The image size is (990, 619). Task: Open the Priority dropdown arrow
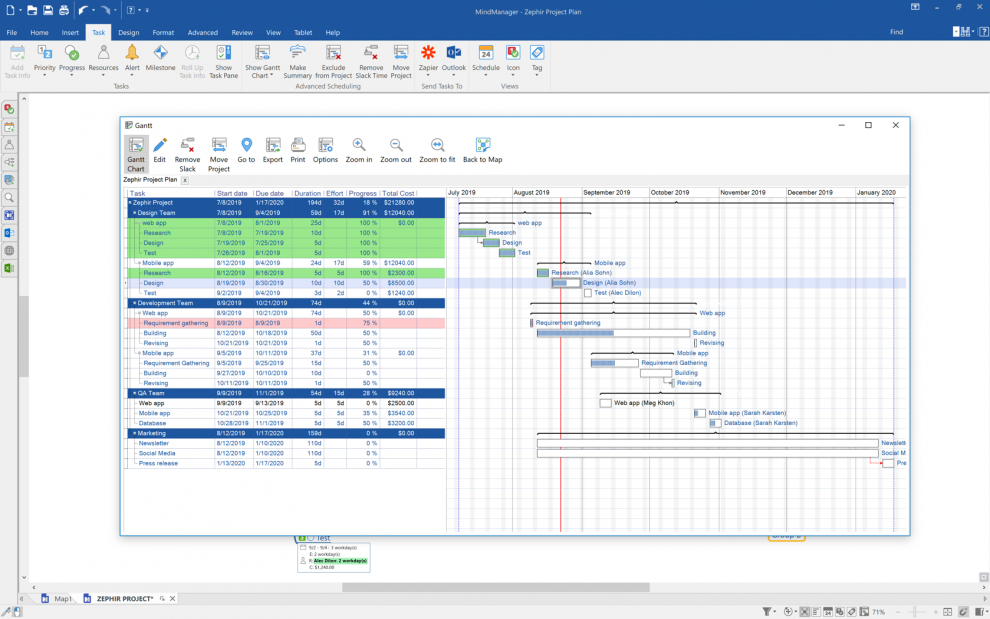click(44, 72)
